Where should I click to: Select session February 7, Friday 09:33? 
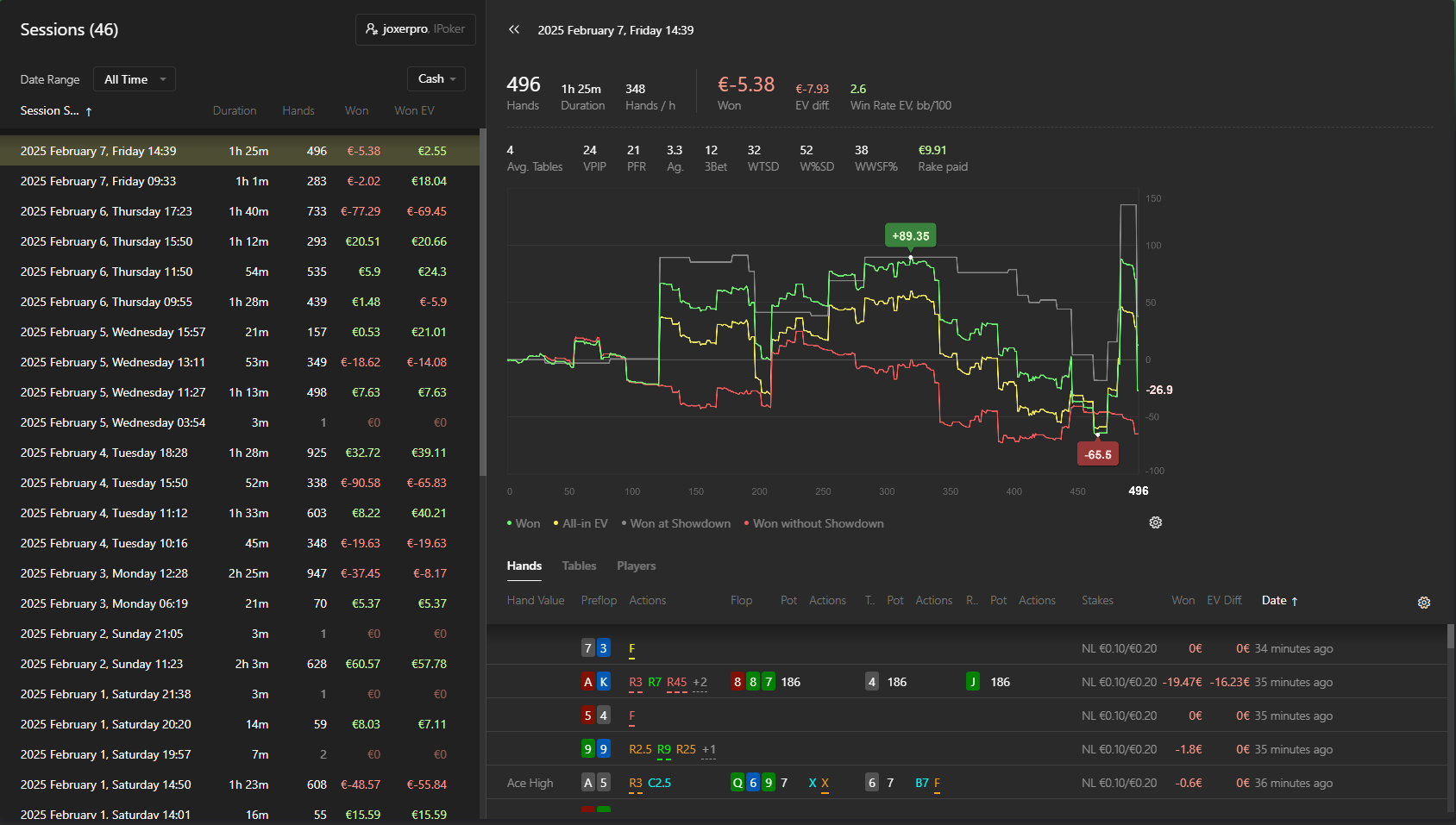tap(239, 181)
